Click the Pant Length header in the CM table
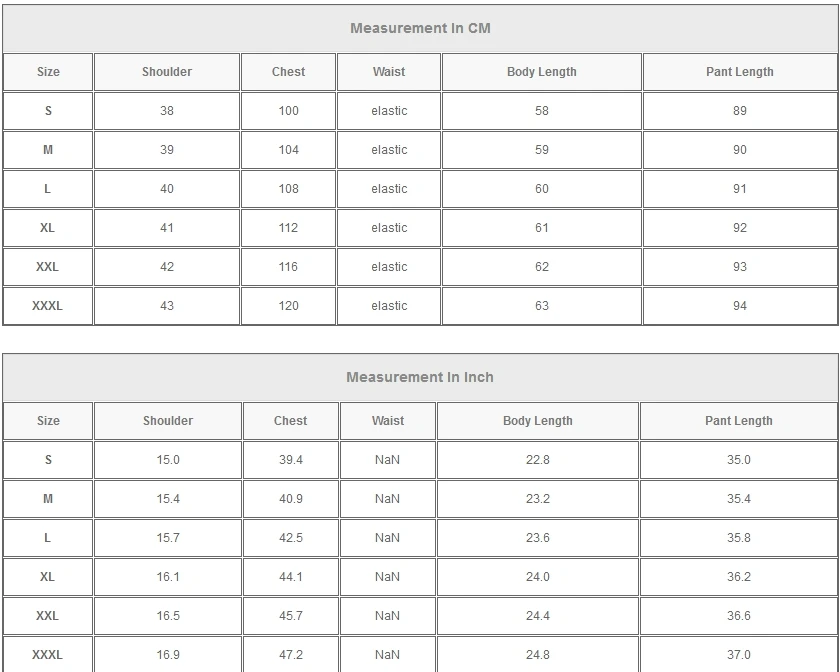 pyautogui.click(x=740, y=72)
